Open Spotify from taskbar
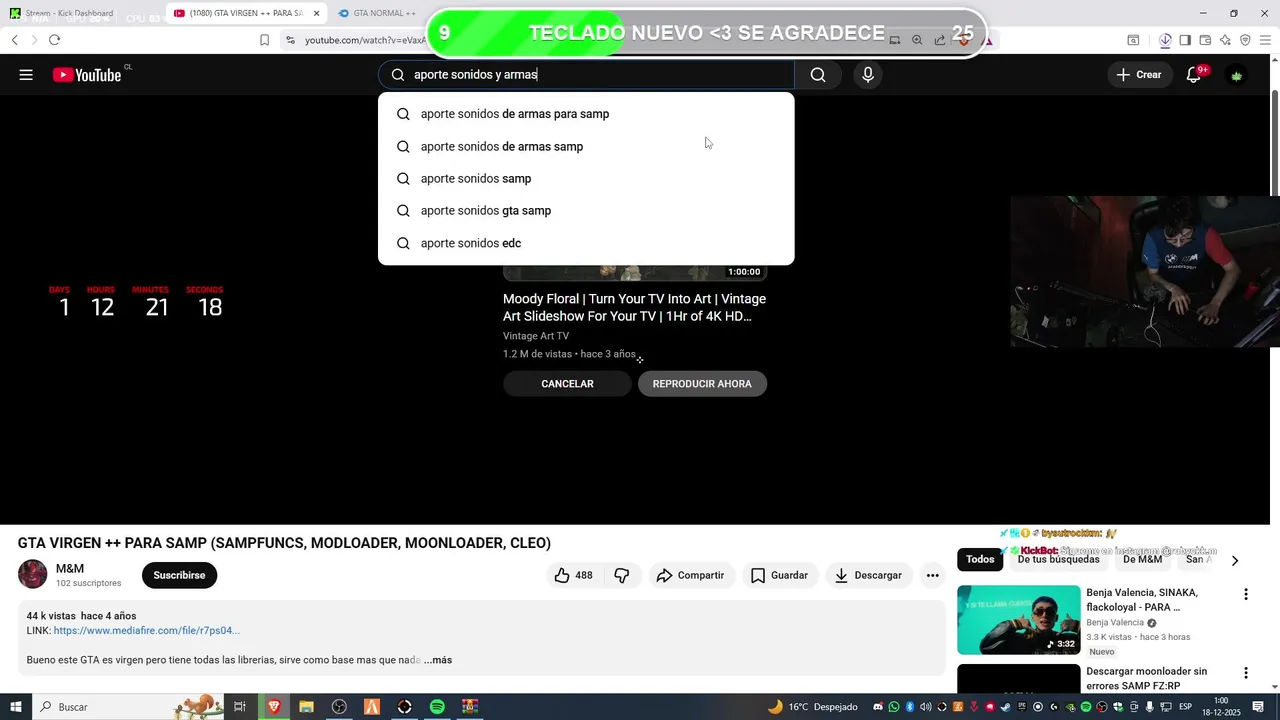 pyautogui.click(x=437, y=707)
